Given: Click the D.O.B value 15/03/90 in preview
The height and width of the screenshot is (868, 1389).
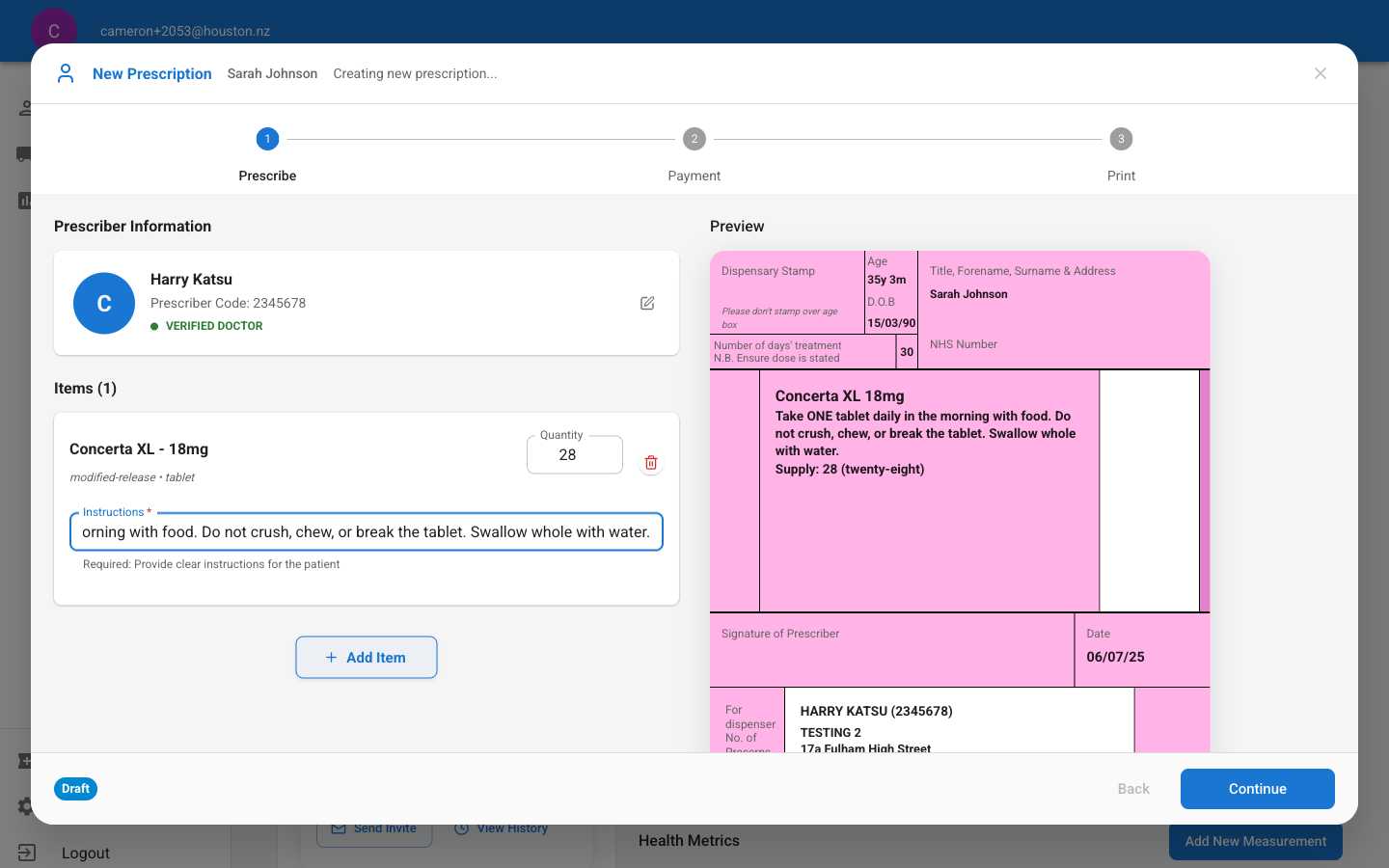Looking at the screenshot, I should [891, 323].
